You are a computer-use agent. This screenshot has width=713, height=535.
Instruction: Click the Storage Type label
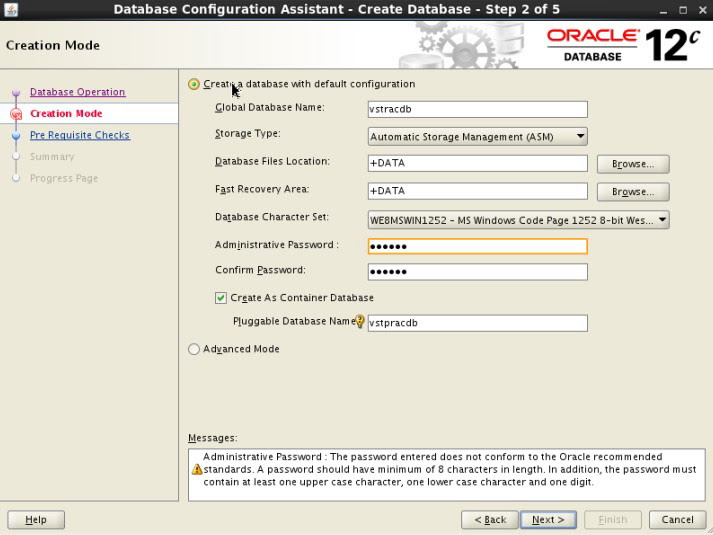coord(247,134)
